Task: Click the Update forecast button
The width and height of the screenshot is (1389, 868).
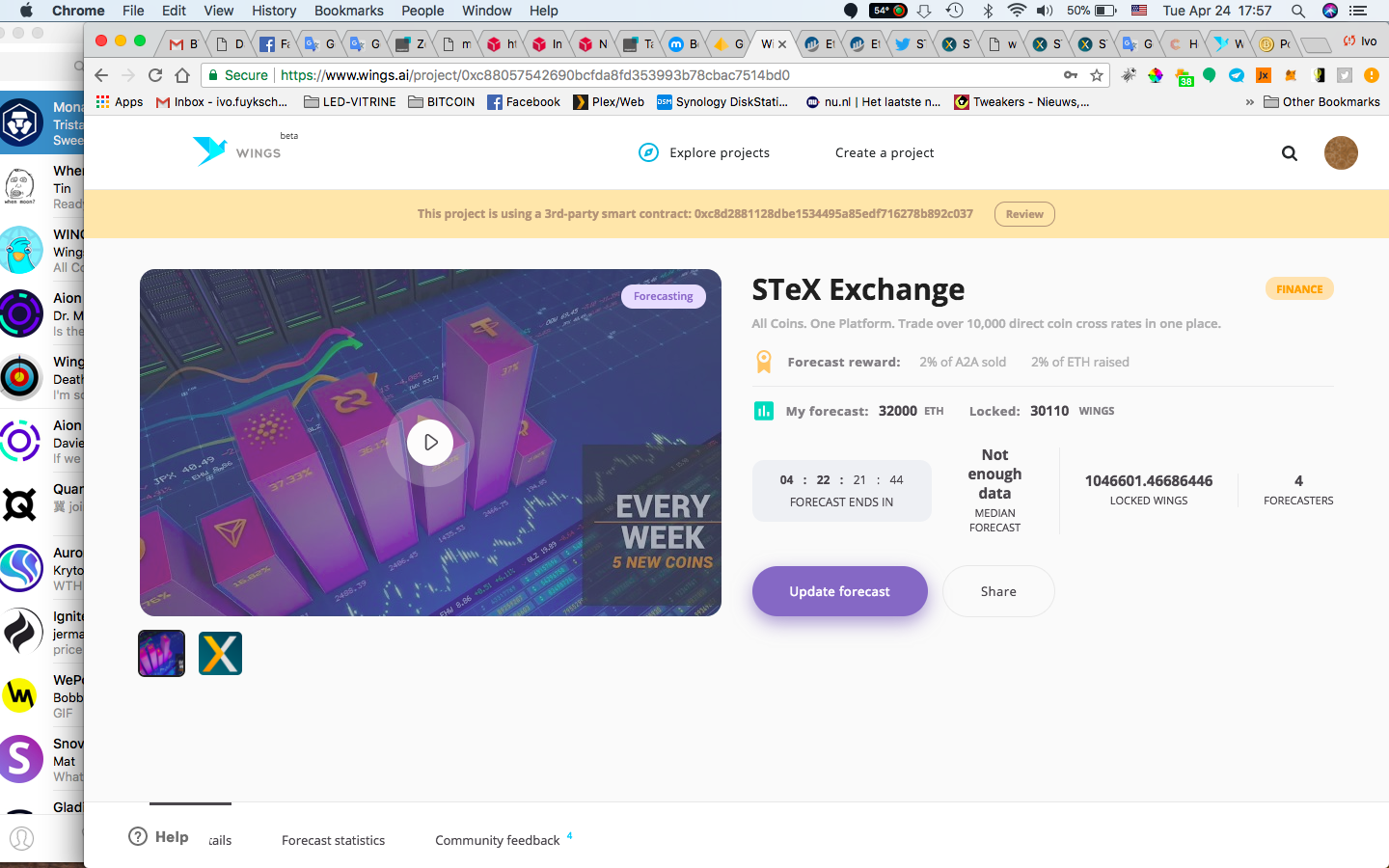Action: [839, 591]
